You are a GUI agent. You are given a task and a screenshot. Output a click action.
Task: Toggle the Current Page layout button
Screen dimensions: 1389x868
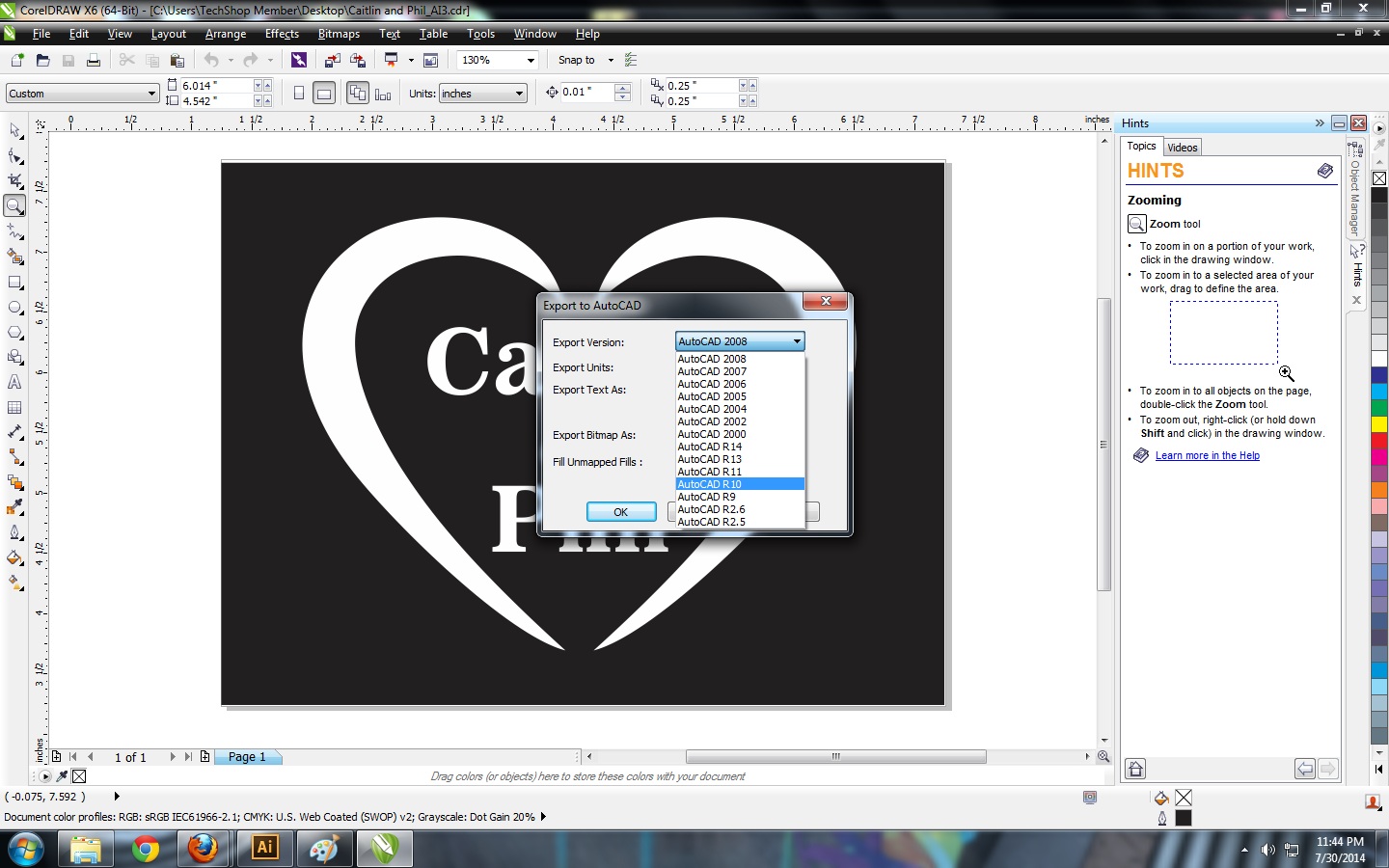click(x=383, y=94)
